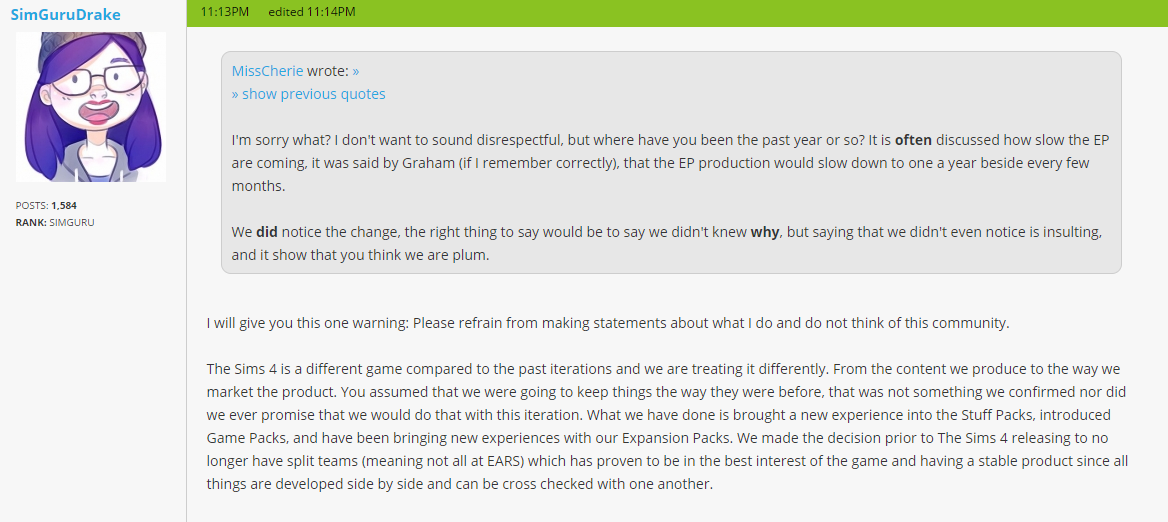Click the green post header bar
Screen dimensions: 1168x522
(677, 13)
